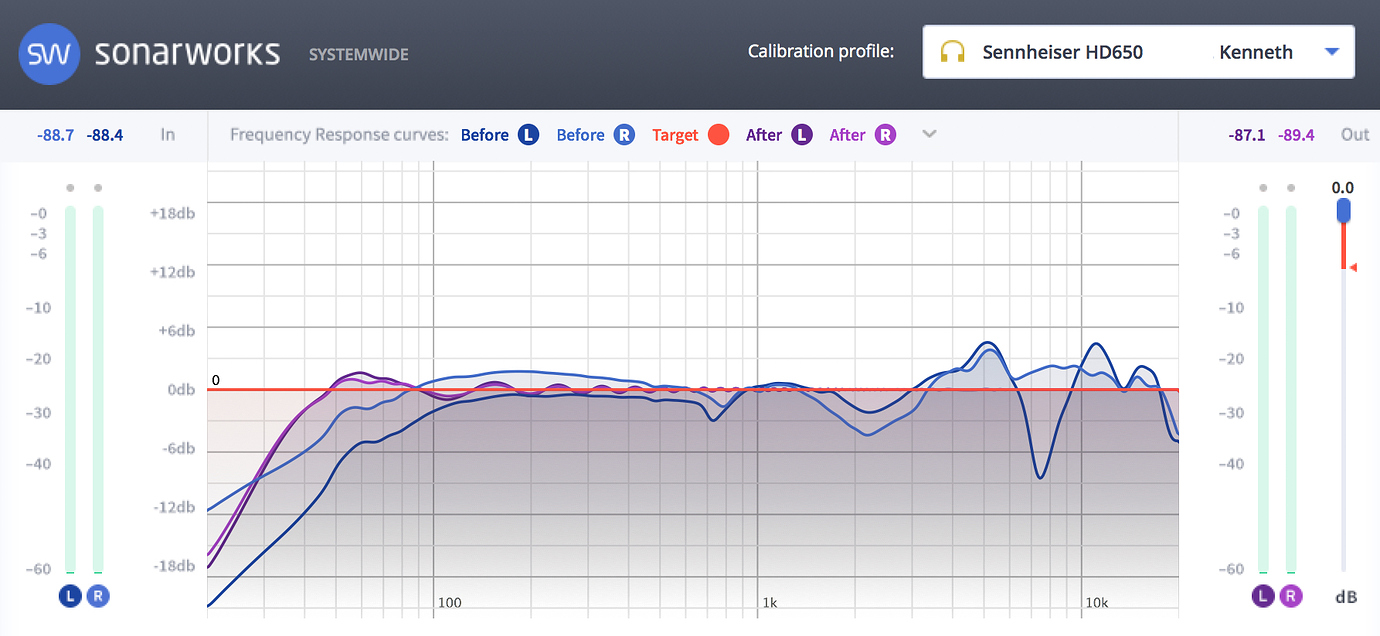Click input level value -88.7
The image size is (1380, 636).
pyautogui.click(x=55, y=135)
